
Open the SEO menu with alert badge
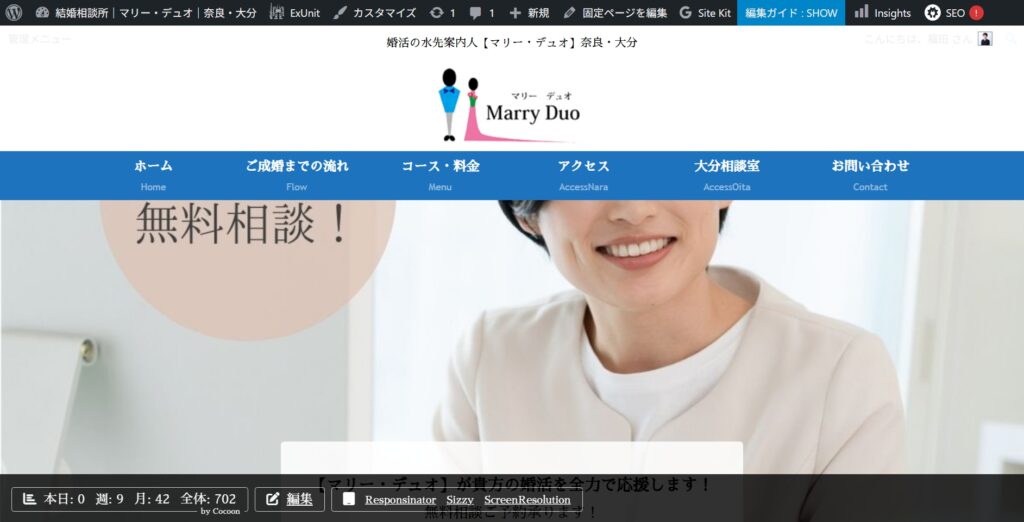click(x=953, y=13)
